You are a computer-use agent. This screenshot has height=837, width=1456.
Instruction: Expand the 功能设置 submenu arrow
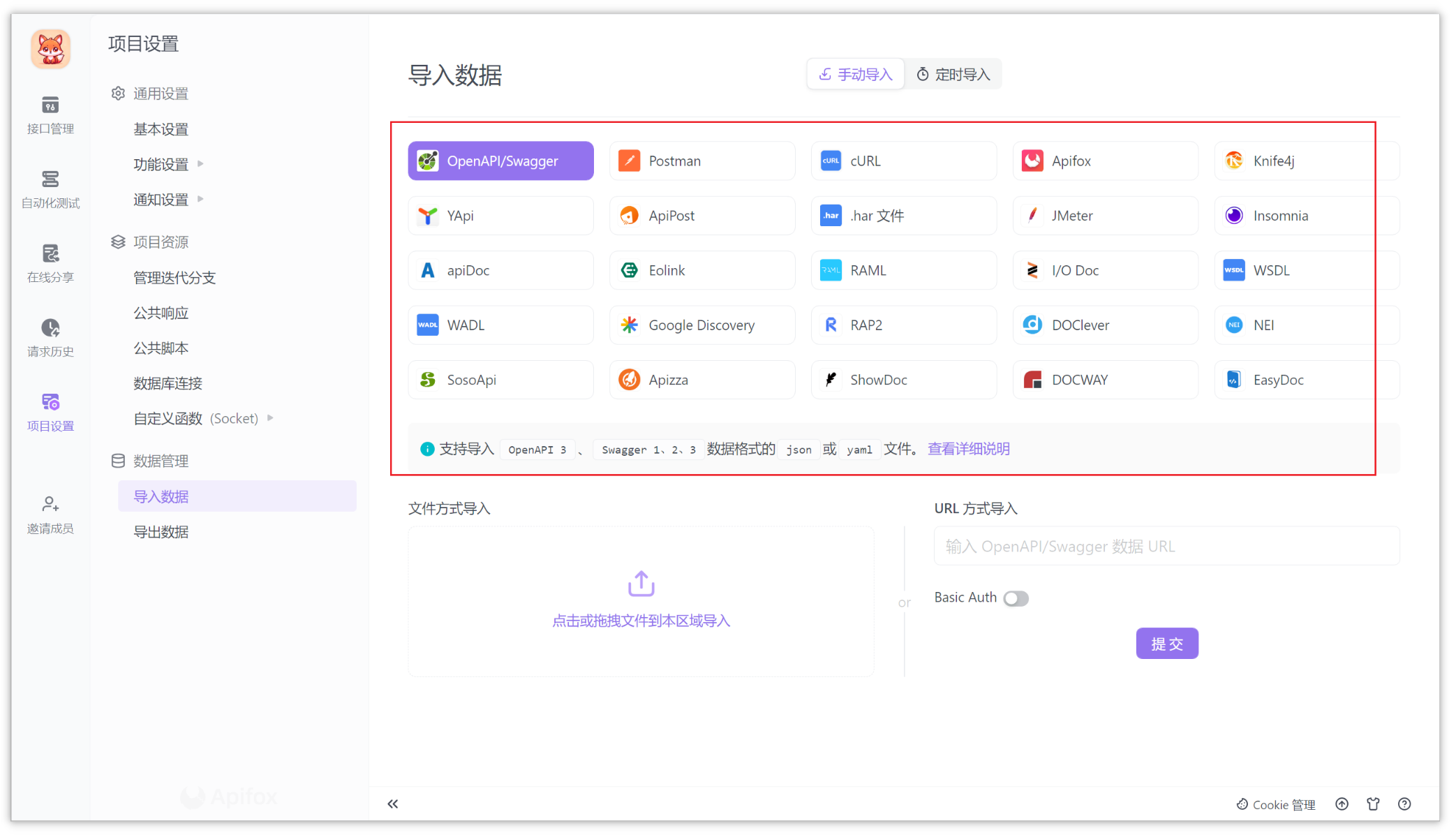tap(200, 164)
